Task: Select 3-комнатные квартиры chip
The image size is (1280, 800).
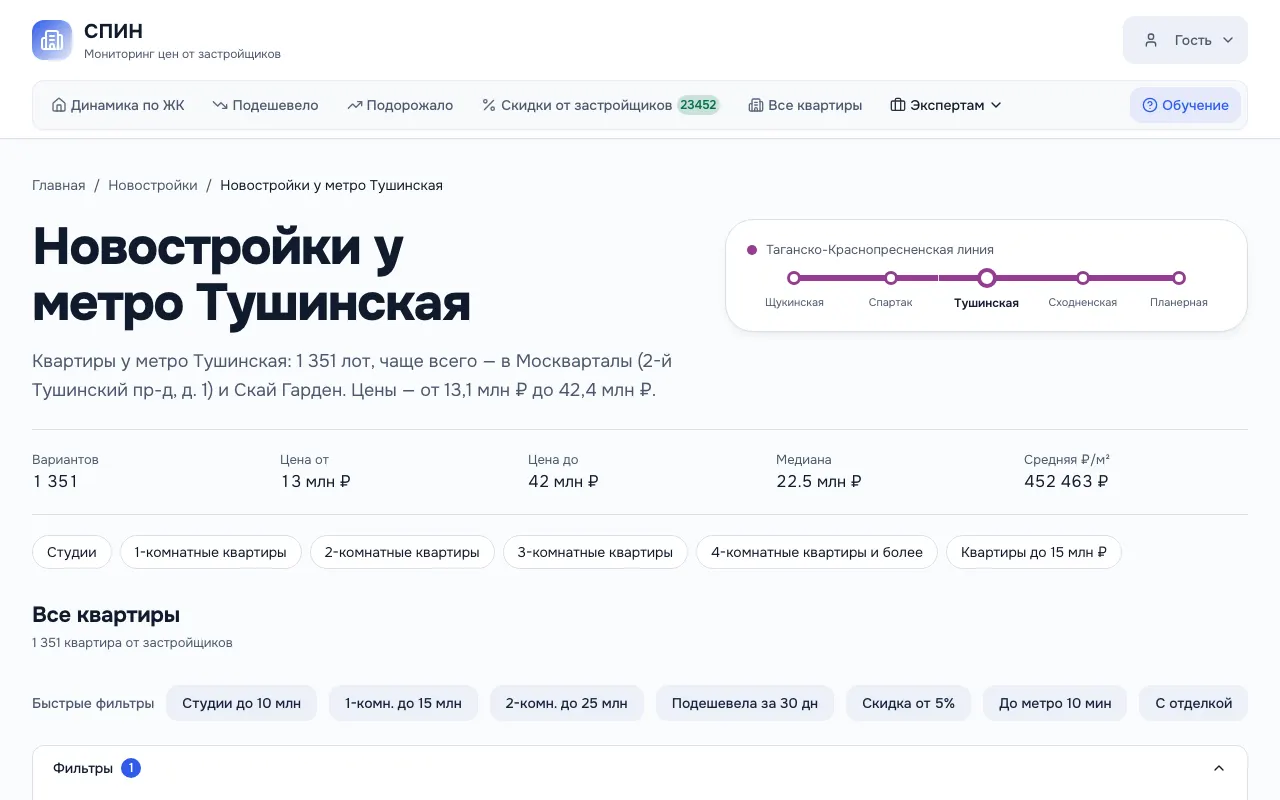Action: point(595,552)
